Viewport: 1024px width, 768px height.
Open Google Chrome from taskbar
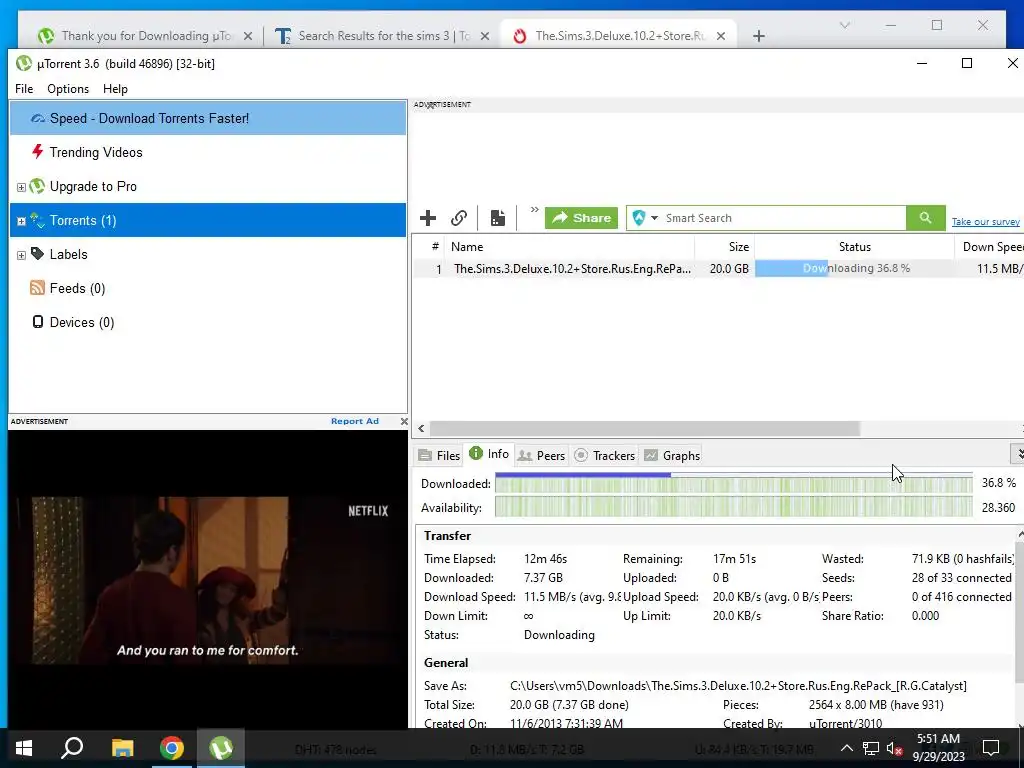click(x=172, y=748)
